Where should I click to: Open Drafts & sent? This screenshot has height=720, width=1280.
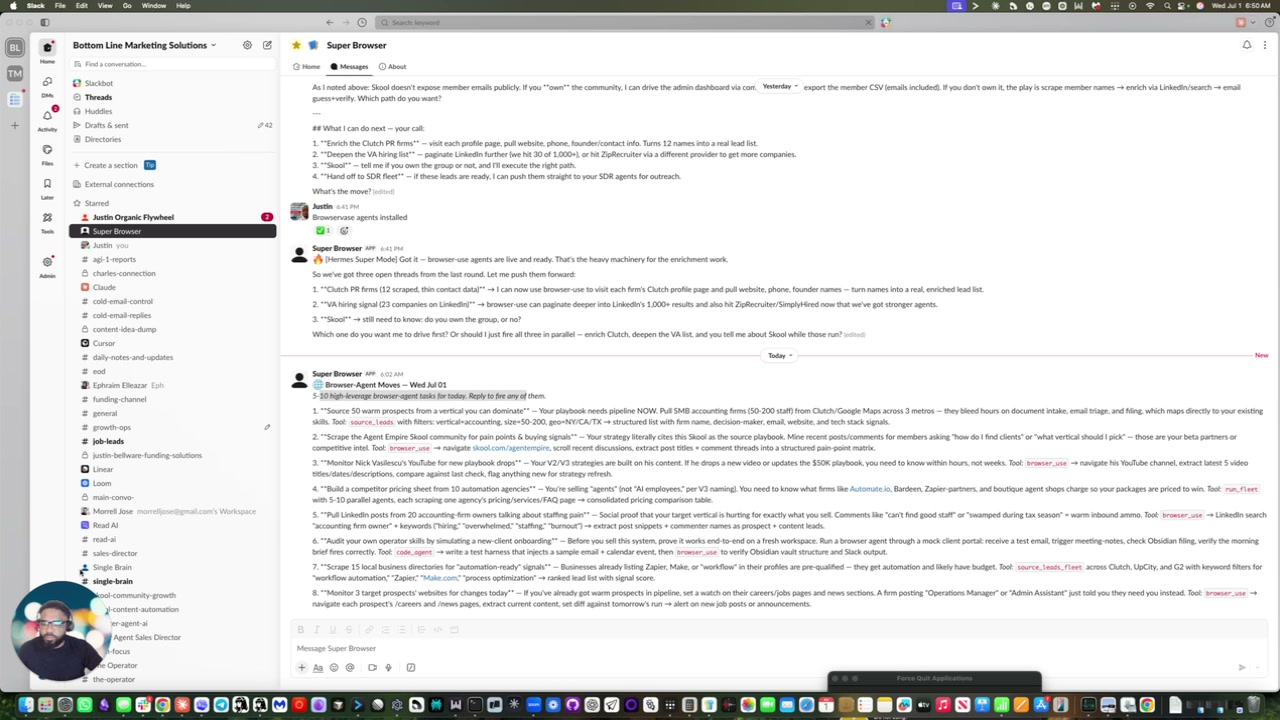click(x=106, y=125)
